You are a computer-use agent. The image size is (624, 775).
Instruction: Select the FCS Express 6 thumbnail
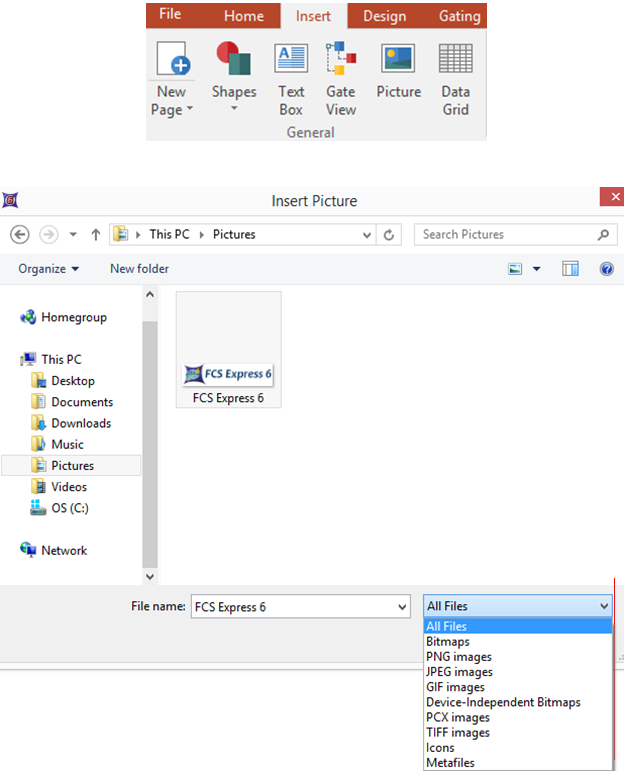point(228,350)
